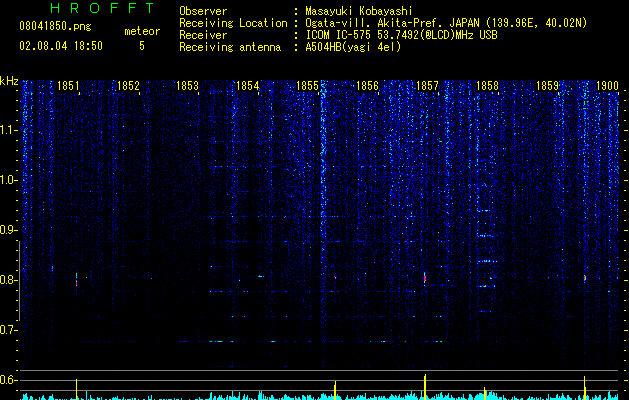Click the meteor echo near 1851
This screenshot has width=629, height=400.
pos(76,280)
